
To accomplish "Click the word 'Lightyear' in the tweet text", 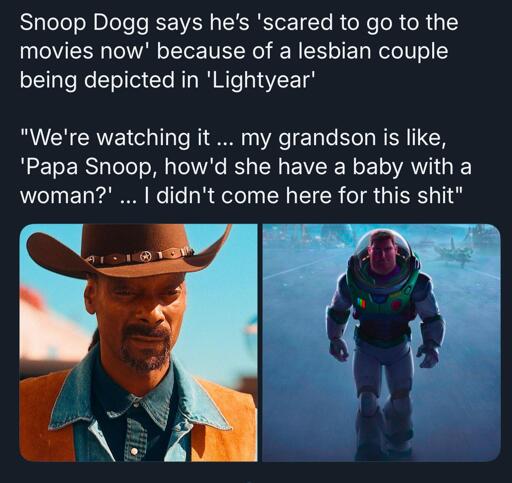I will tap(261, 80).
